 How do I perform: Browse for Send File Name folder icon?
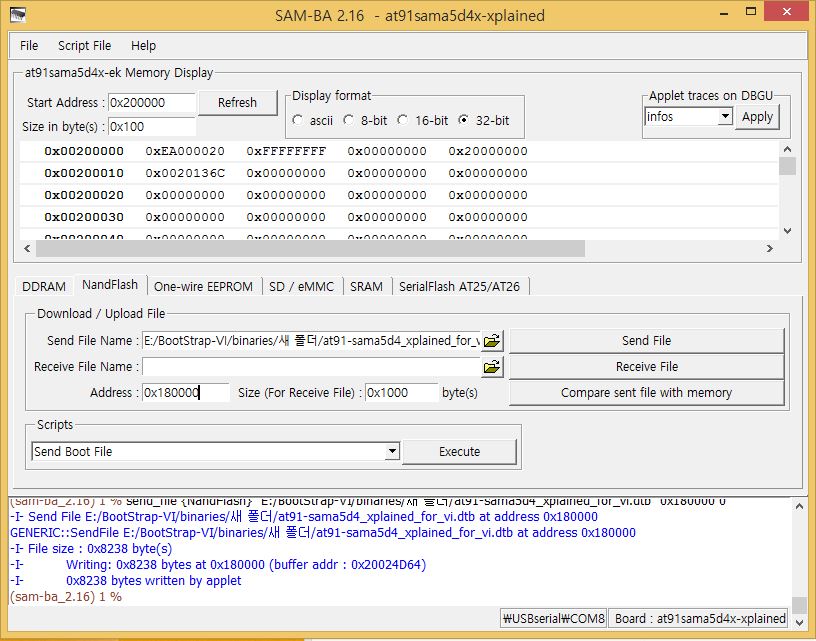click(492, 341)
